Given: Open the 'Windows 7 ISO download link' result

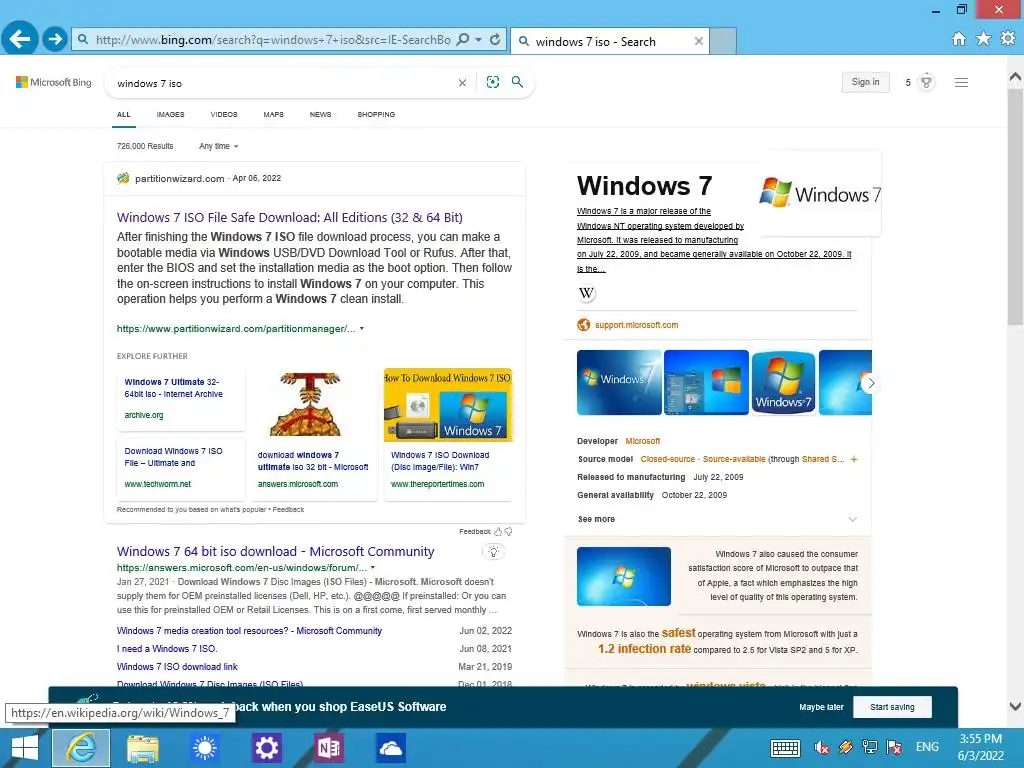Looking at the screenshot, I should point(177,667).
